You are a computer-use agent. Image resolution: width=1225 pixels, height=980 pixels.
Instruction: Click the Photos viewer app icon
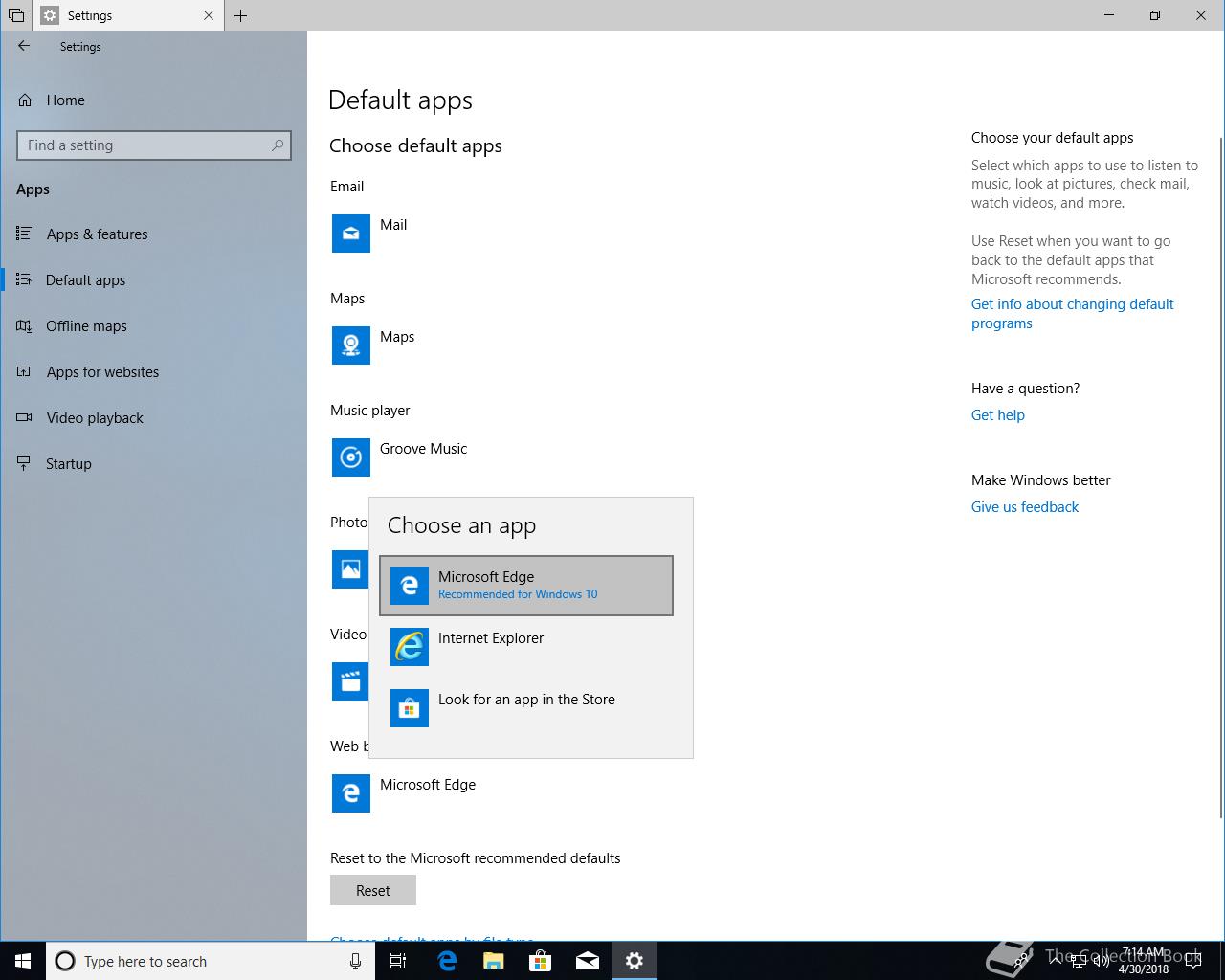point(350,569)
